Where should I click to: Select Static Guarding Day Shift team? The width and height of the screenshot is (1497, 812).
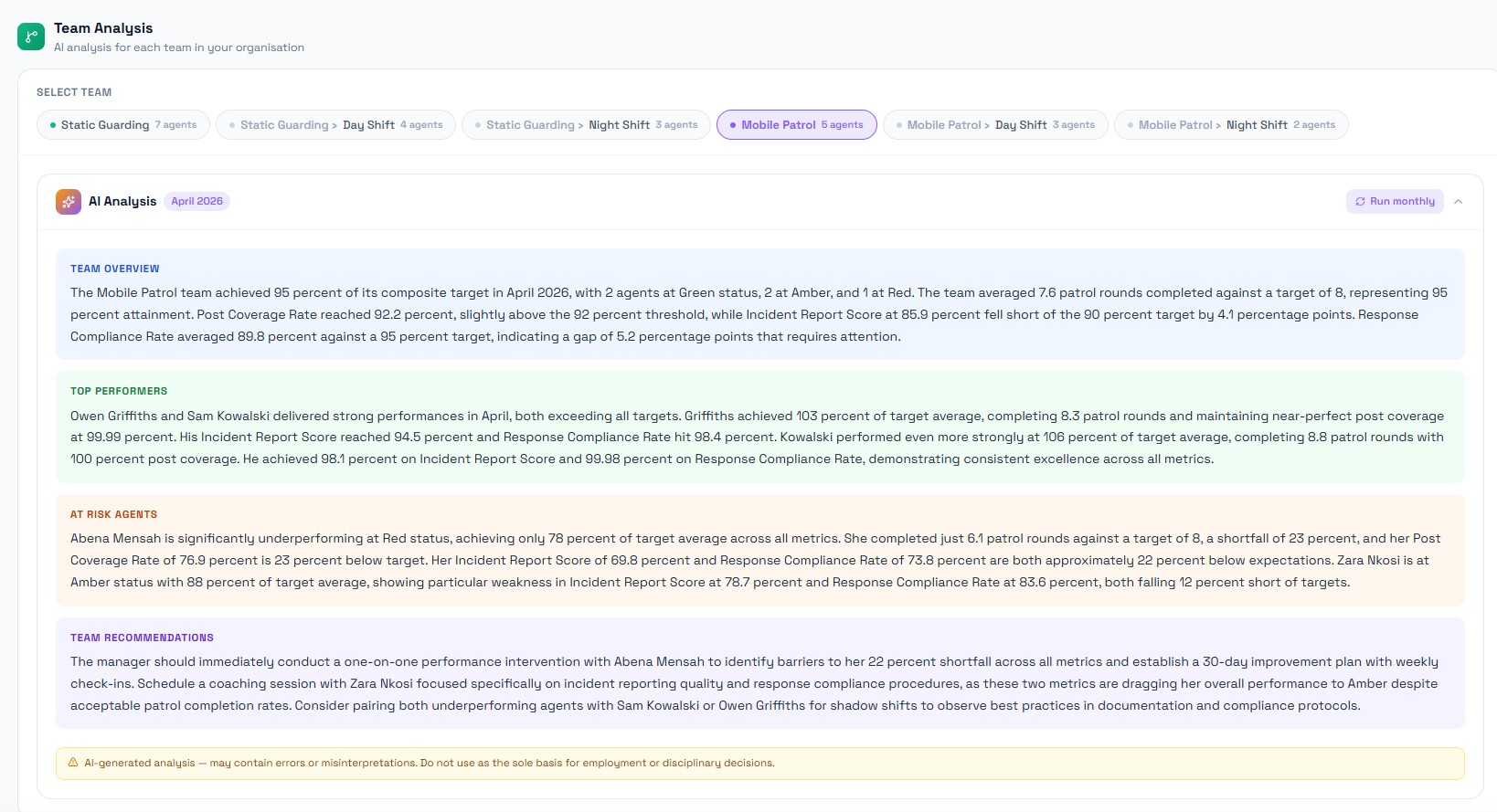(335, 125)
